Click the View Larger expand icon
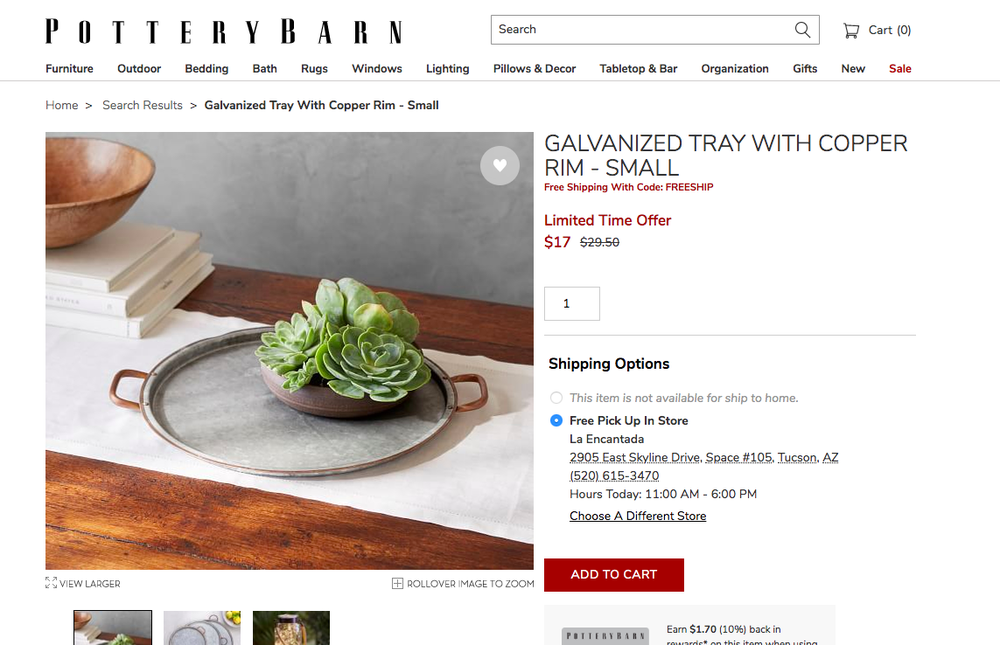The height and width of the screenshot is (645, 1000). click(x=51, y=583)
